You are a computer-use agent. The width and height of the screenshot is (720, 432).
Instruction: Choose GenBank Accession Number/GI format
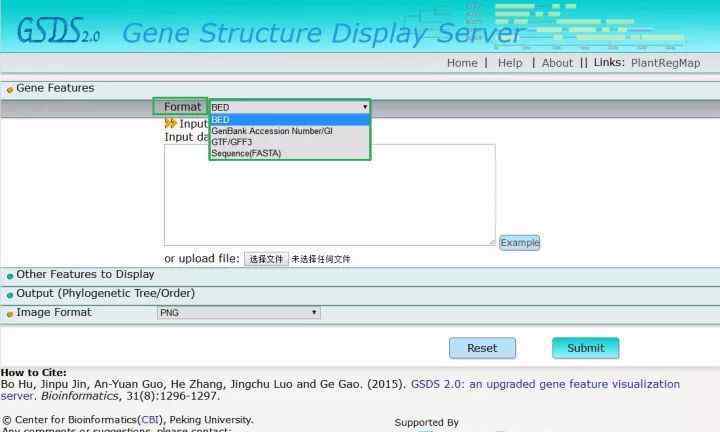289,131
